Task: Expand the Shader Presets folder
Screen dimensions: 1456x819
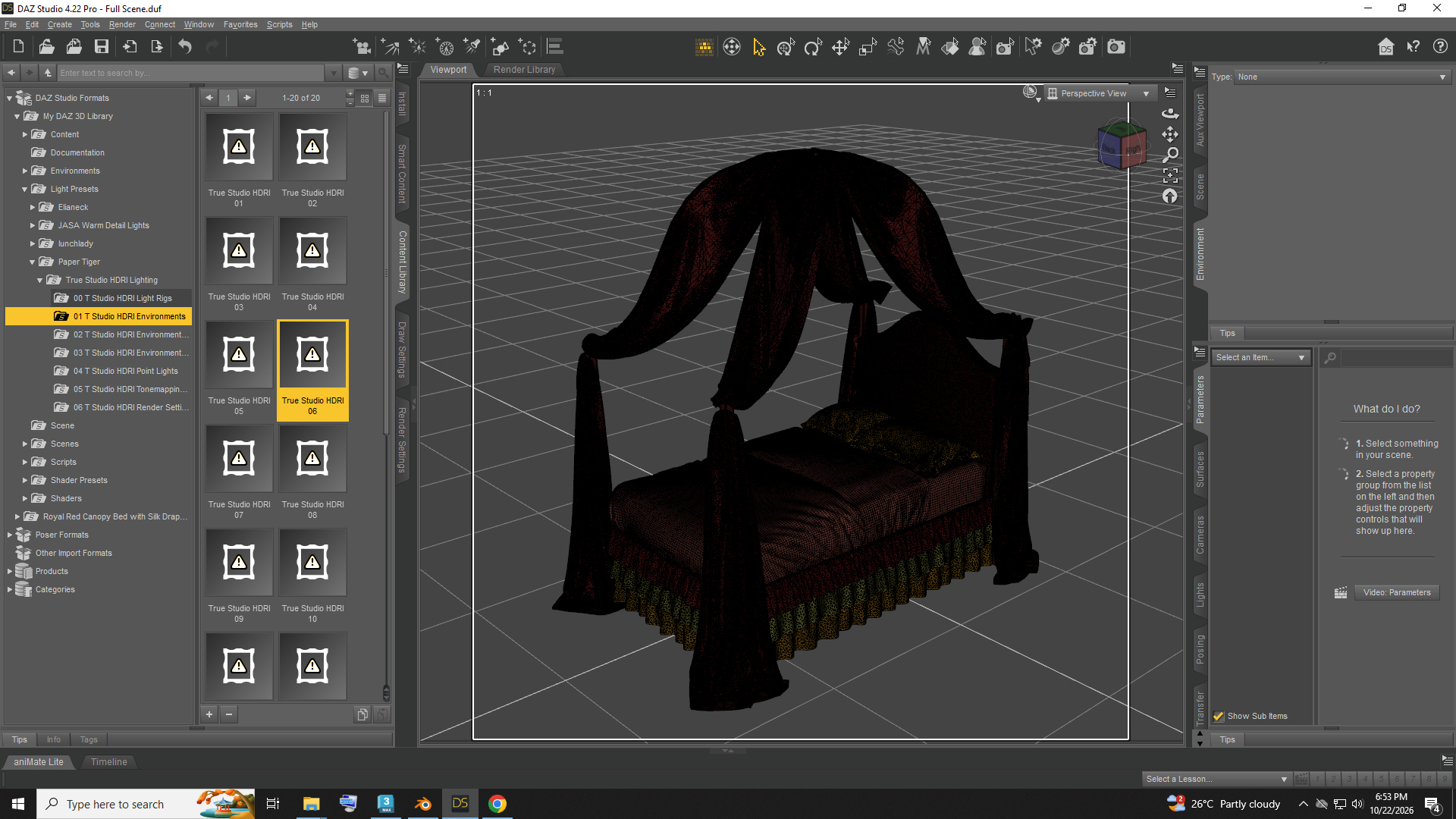Action: 25,481
